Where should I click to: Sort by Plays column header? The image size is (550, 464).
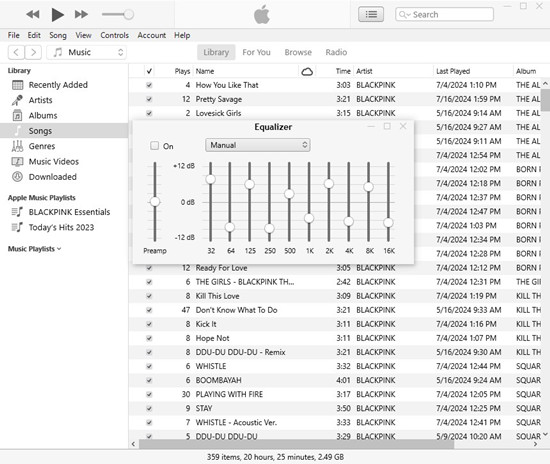(182, 71)
